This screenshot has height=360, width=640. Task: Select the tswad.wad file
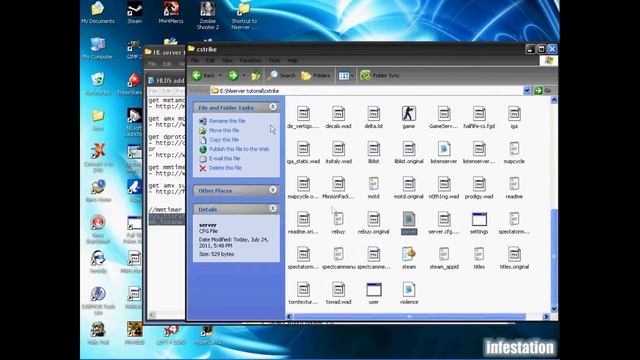(338, 293)
